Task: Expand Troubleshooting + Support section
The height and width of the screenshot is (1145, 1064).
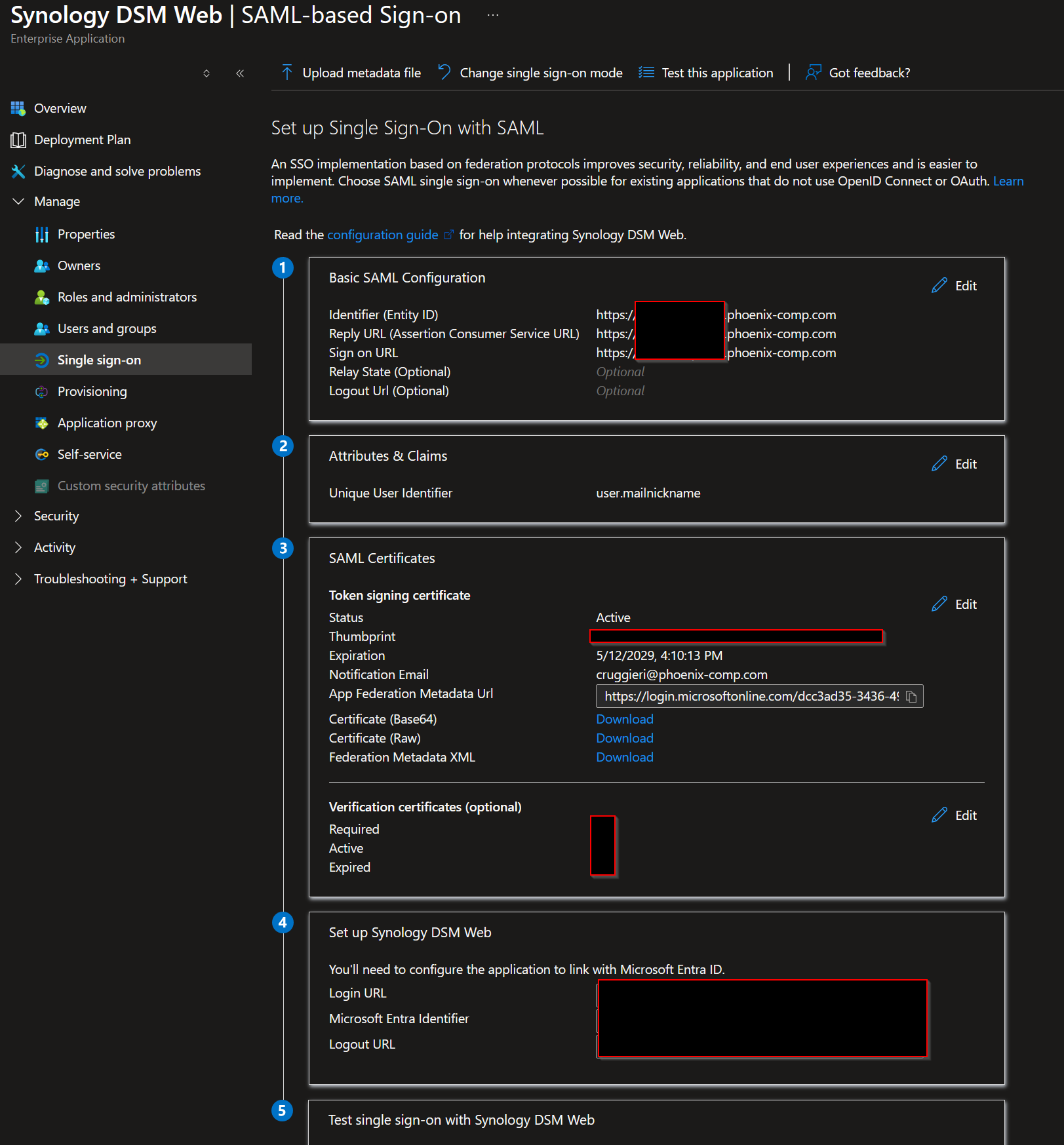Action: [x=18, y=579]
